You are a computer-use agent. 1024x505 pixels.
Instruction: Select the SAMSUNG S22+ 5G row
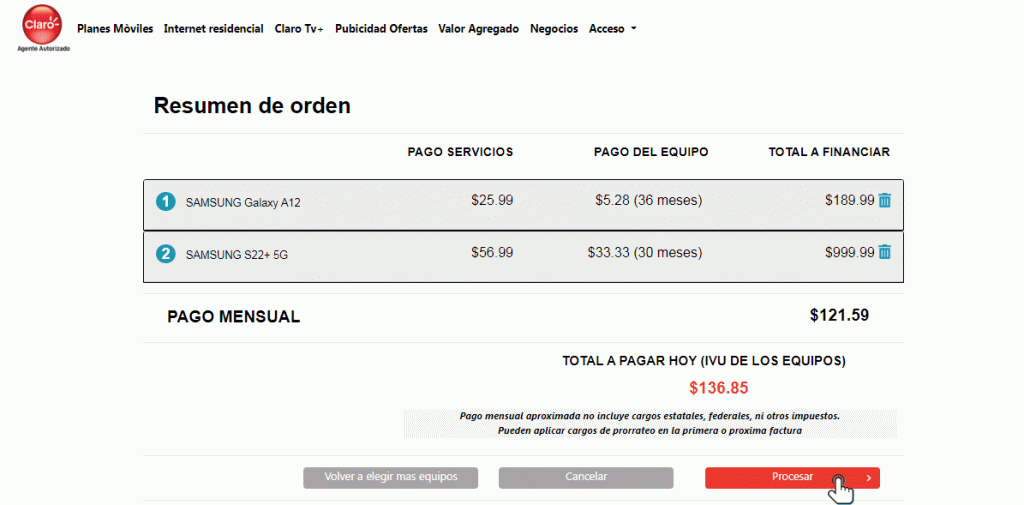point(523,257)
